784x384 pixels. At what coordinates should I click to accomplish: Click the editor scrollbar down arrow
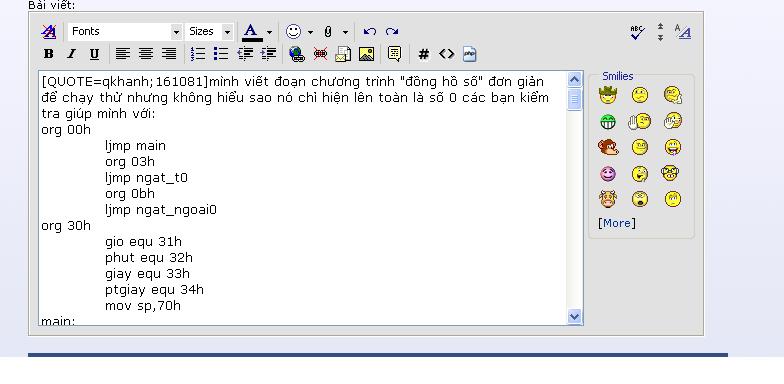(x=574, y=316)
